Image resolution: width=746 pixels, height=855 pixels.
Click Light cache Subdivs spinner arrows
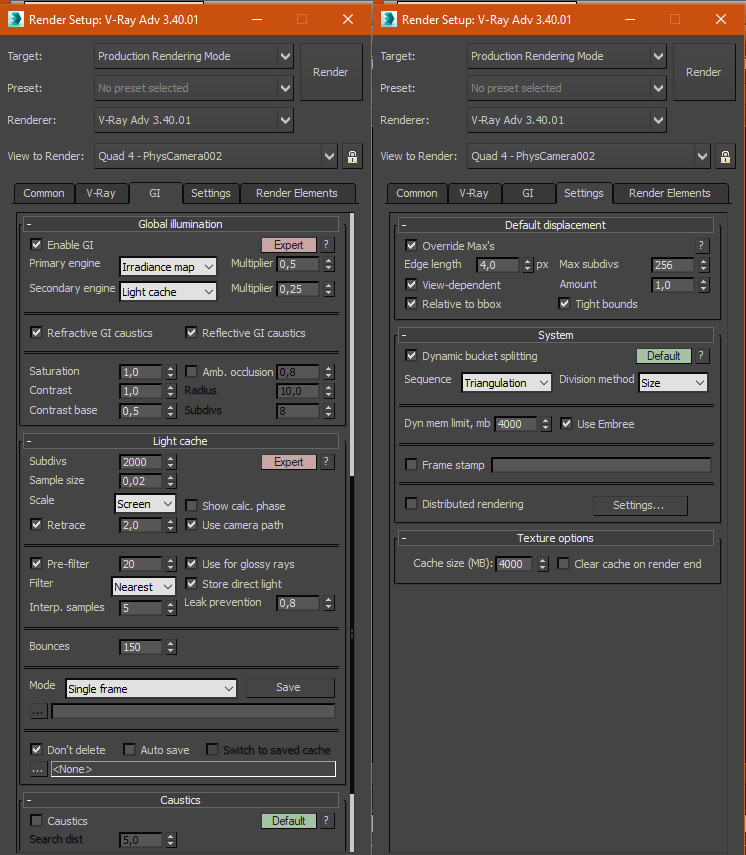point(171,462)
